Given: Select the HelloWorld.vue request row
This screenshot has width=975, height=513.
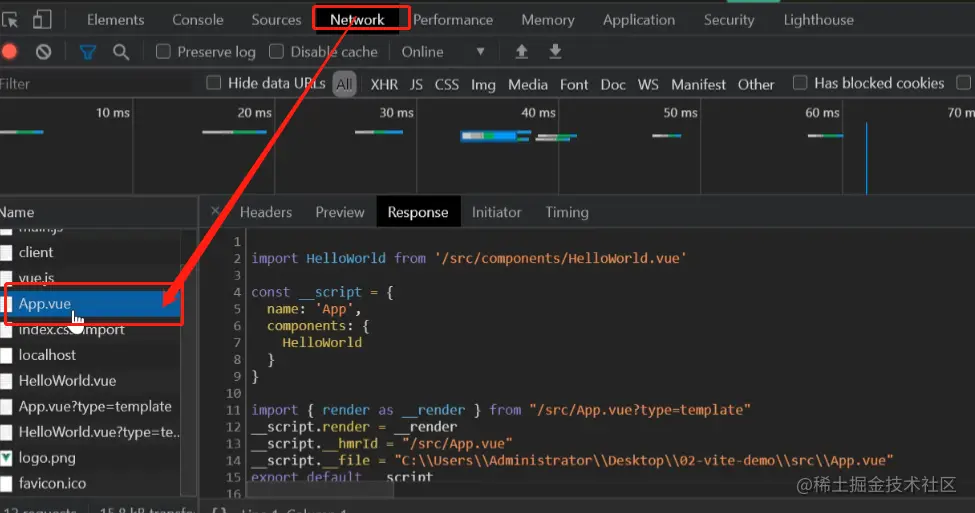Looking at the screenshot, I should coord(90,381).
